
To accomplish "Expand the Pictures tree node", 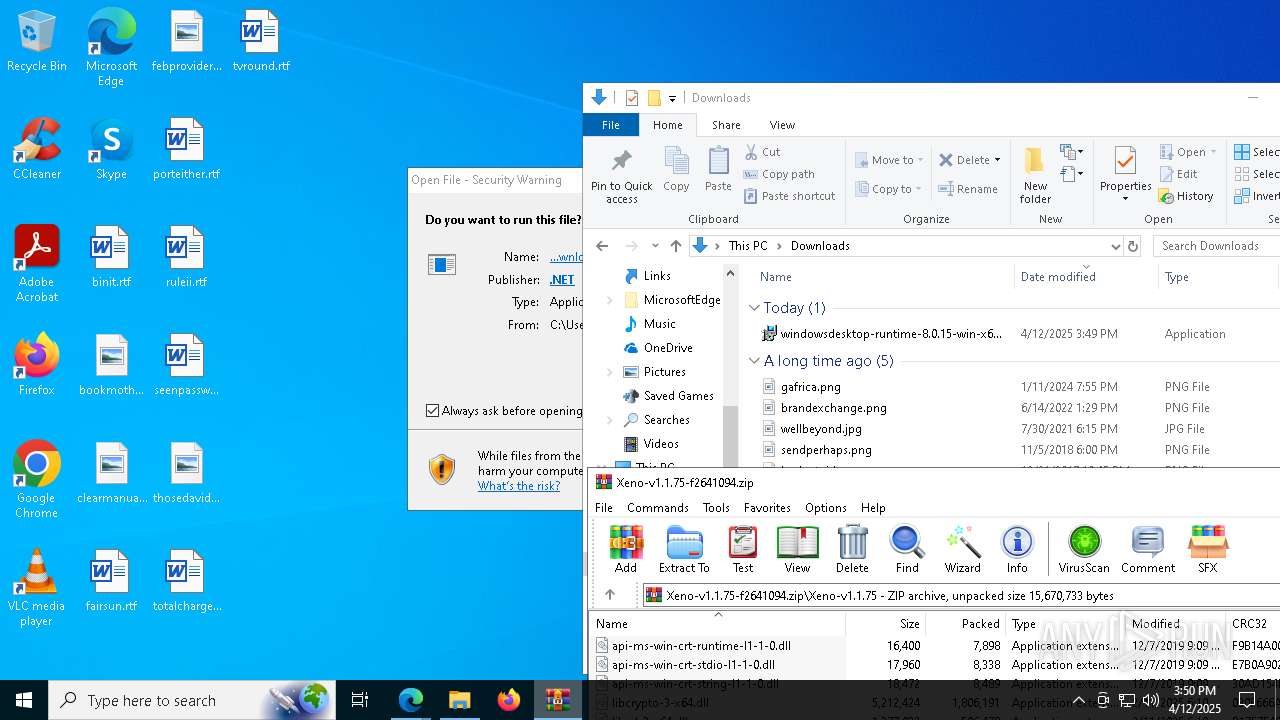I will coord(610,372).
